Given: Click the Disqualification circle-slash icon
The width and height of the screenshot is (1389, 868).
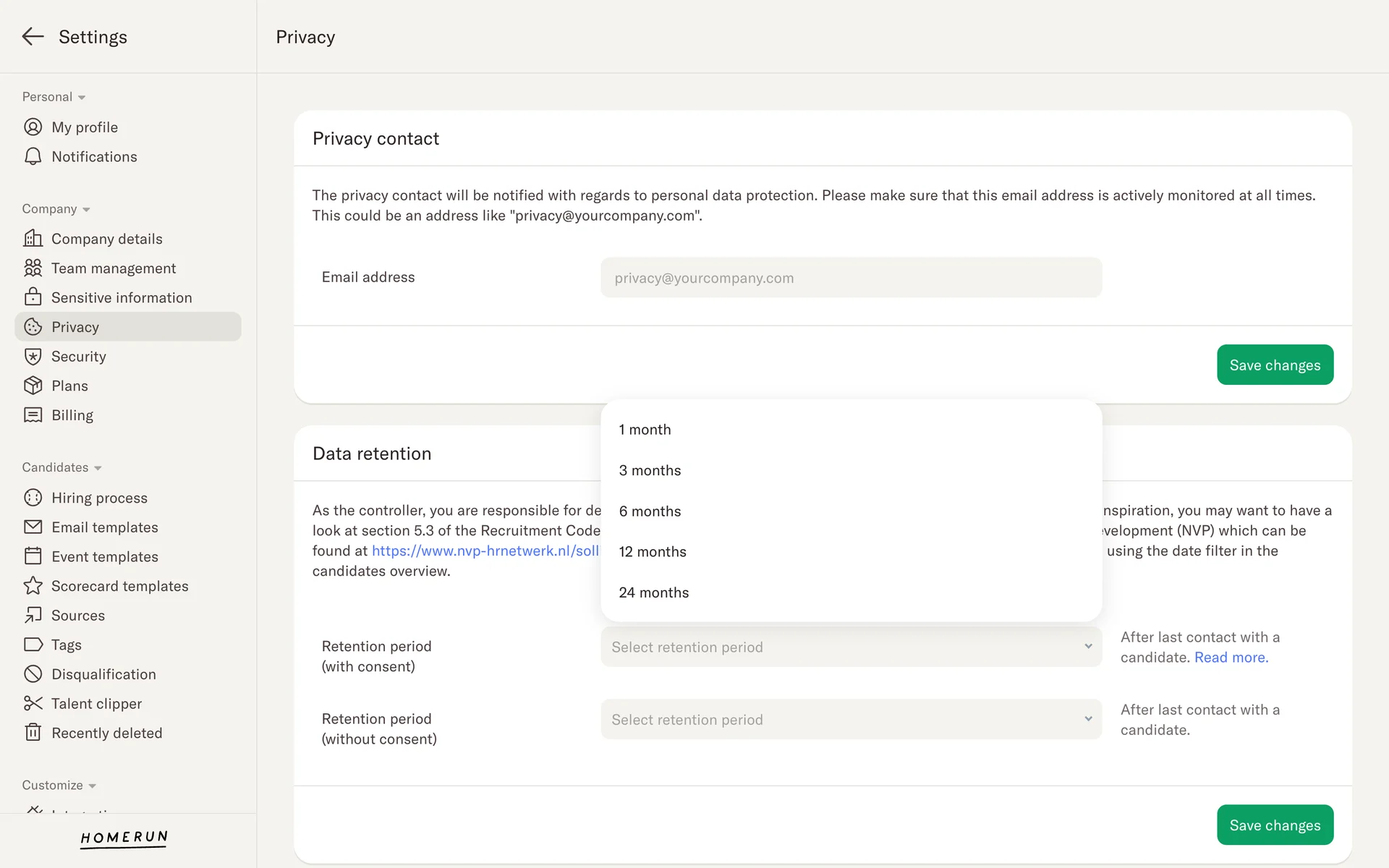Looking at the screenshot, I should click(33, 674).
